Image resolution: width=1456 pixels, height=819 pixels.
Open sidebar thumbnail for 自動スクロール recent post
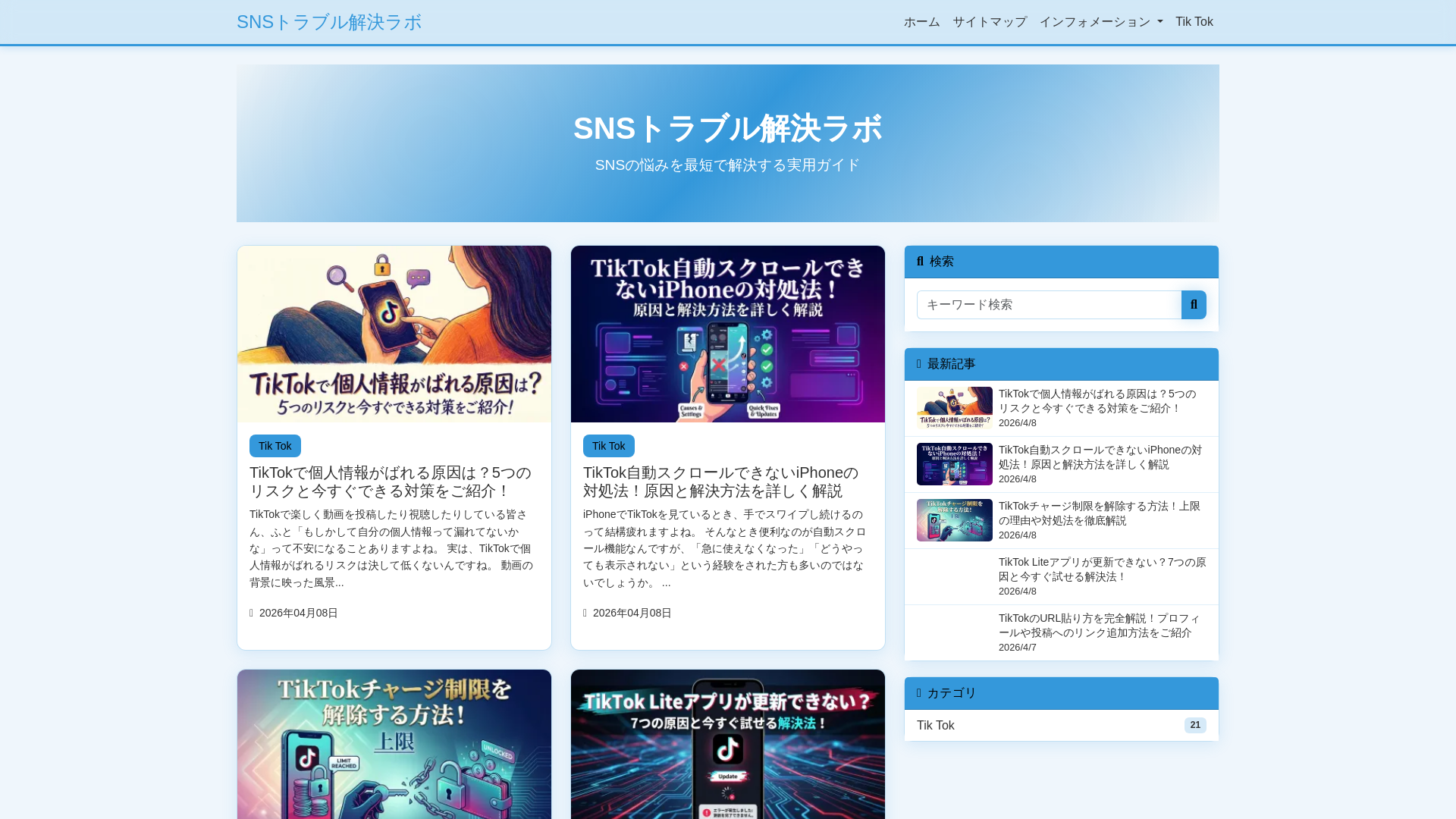955,464
